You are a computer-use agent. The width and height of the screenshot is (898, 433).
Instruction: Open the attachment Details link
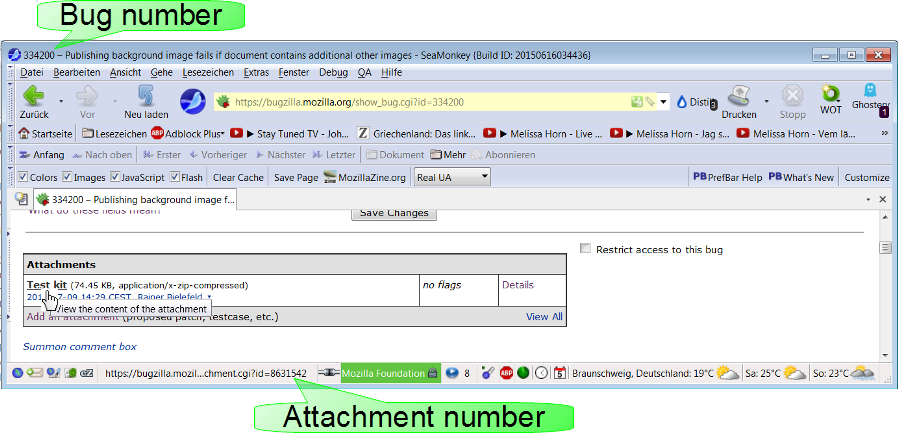coord(518,285)
